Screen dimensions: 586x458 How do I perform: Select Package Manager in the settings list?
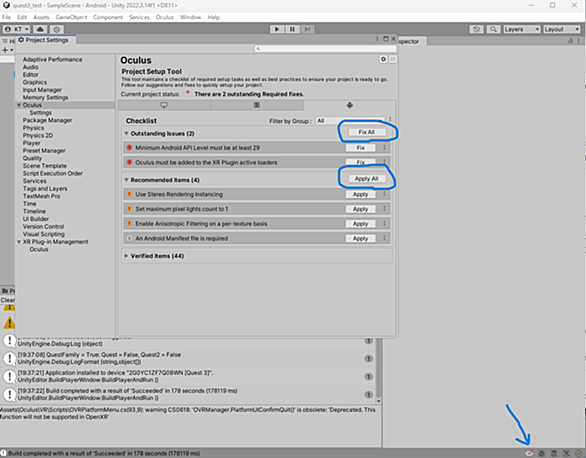click(x=47, y=120)
